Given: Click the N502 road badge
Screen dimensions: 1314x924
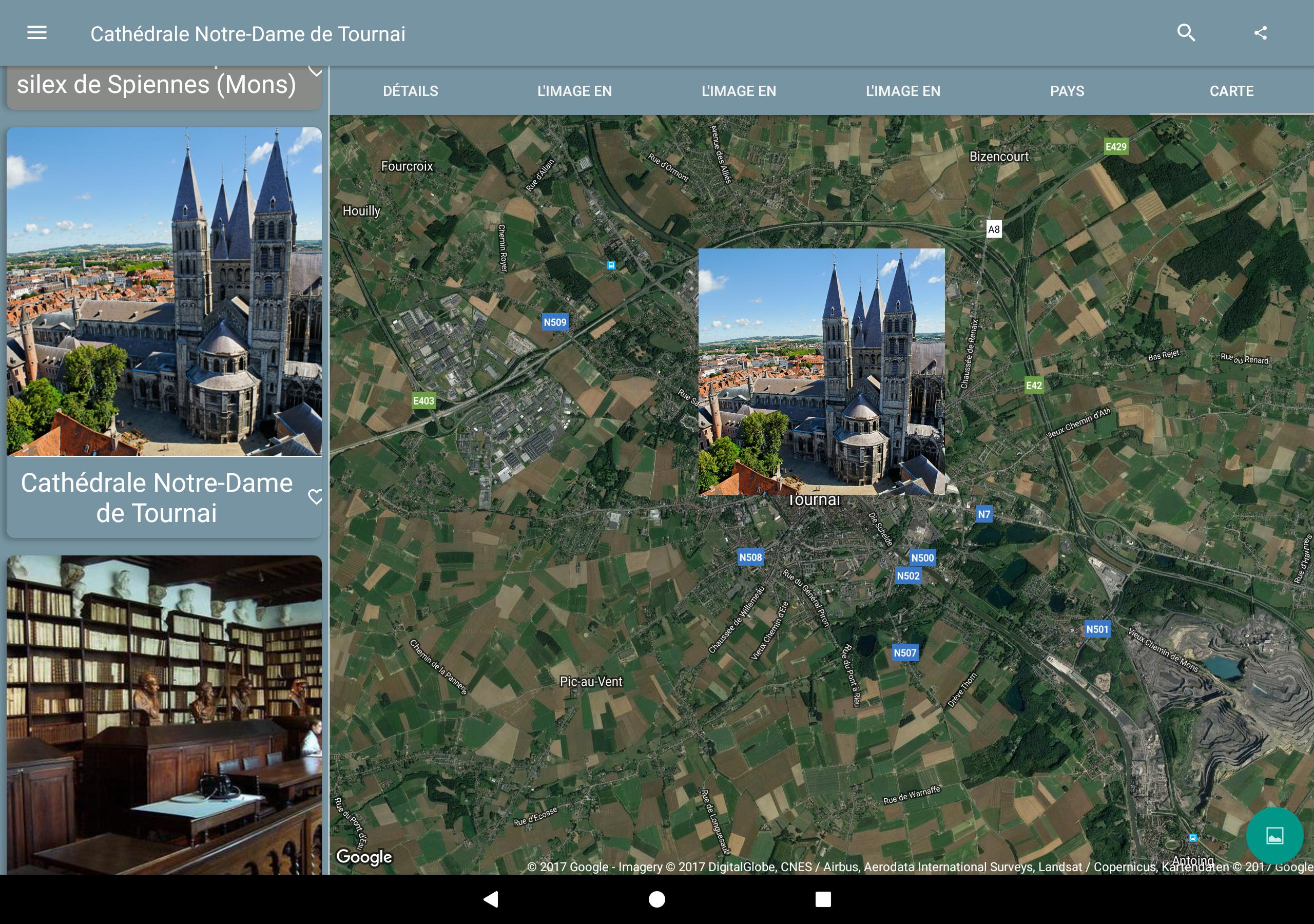Looking at the screenshot, I should point(907,576).
